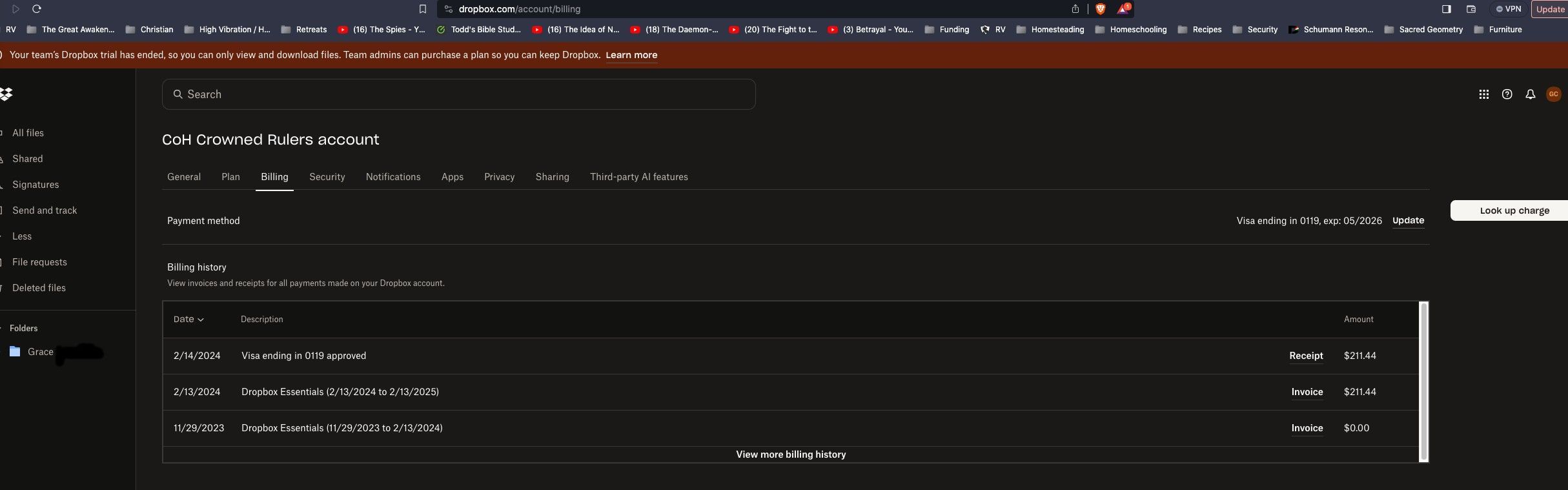Switch to the Privacy tab
This screenshot has height=490, width=1568.
500,177
